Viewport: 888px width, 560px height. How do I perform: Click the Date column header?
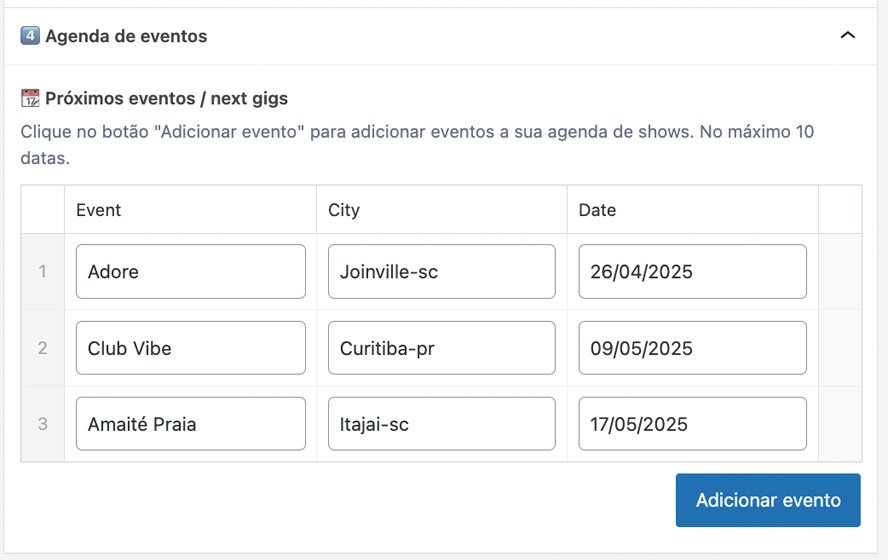click(597, 210)
